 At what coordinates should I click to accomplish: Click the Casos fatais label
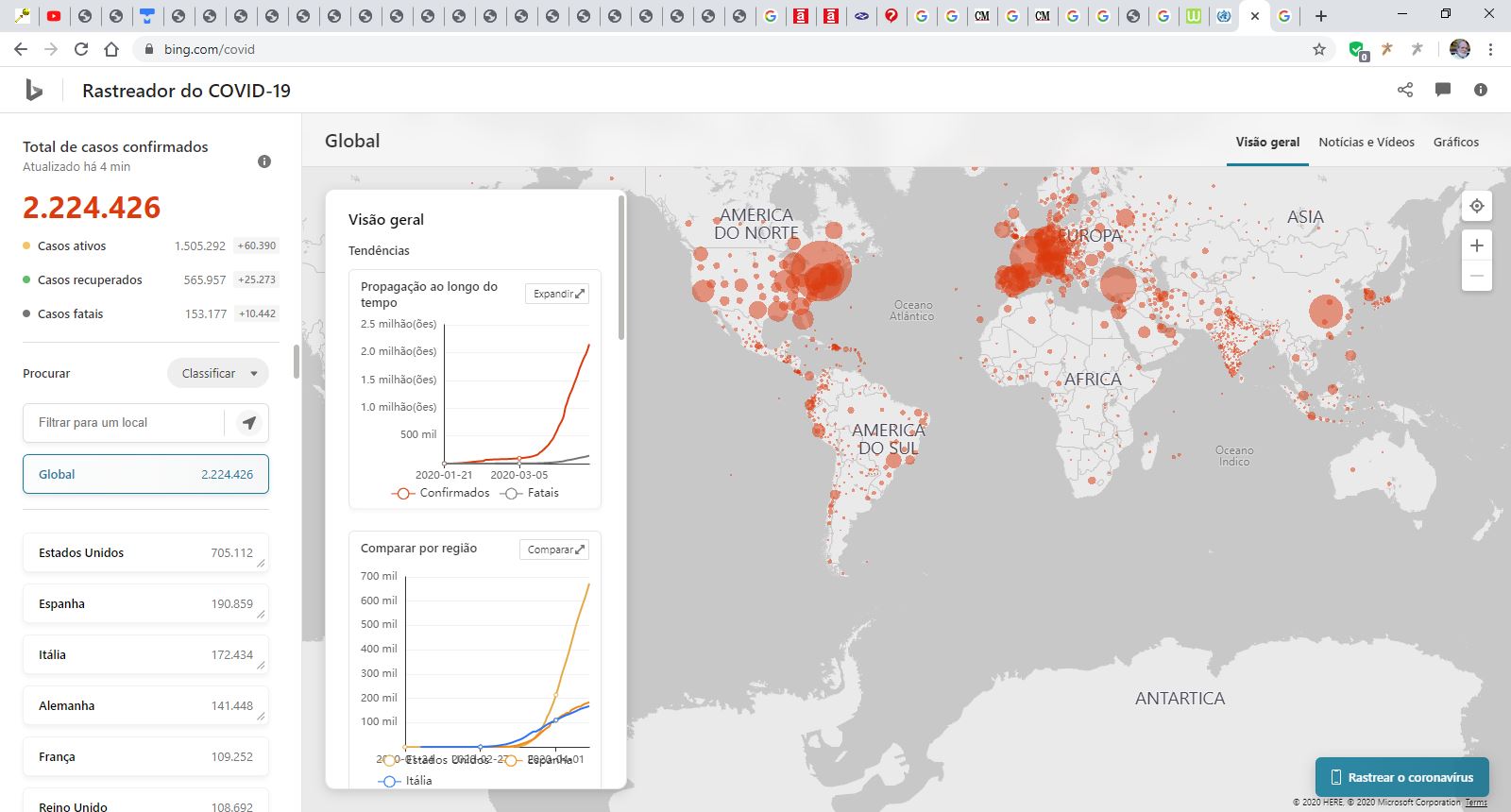[x=71, y=313]
